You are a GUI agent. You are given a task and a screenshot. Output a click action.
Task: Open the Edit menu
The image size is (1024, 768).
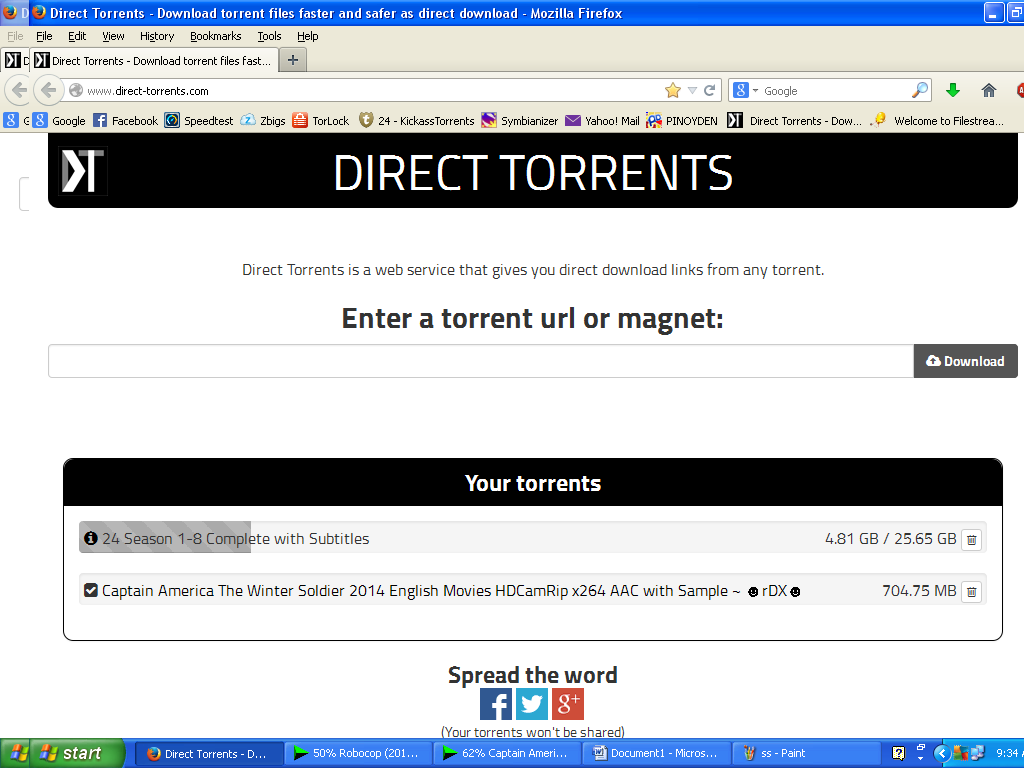coord(77,36)
